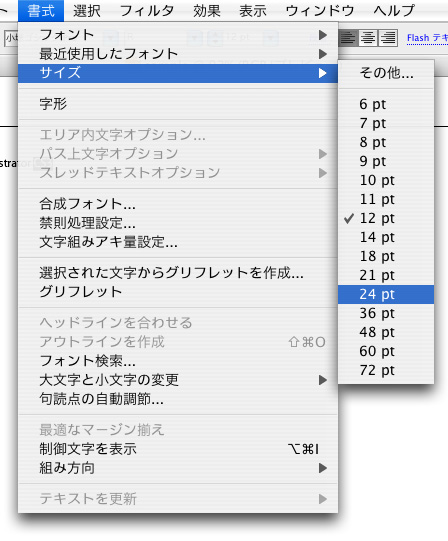Click the Flash テキスト link

tap(427, 38)
